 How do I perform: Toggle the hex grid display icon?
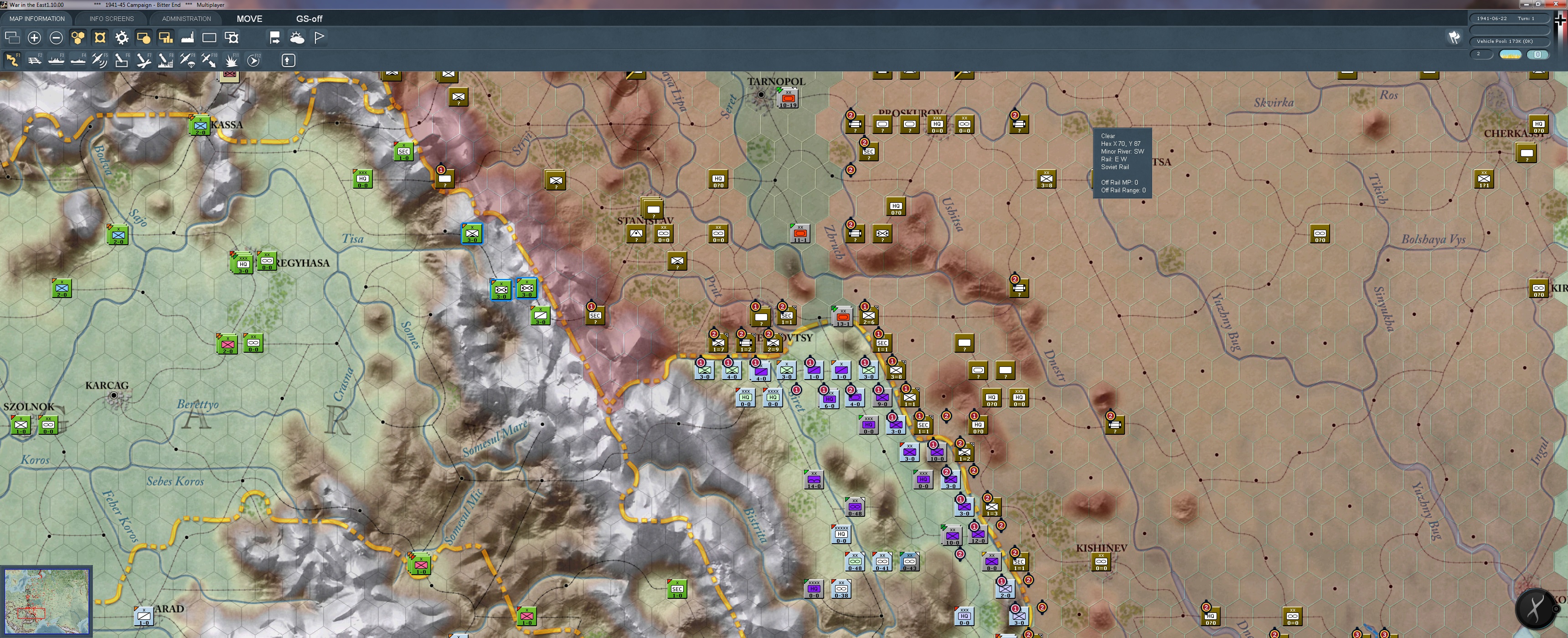78,38
